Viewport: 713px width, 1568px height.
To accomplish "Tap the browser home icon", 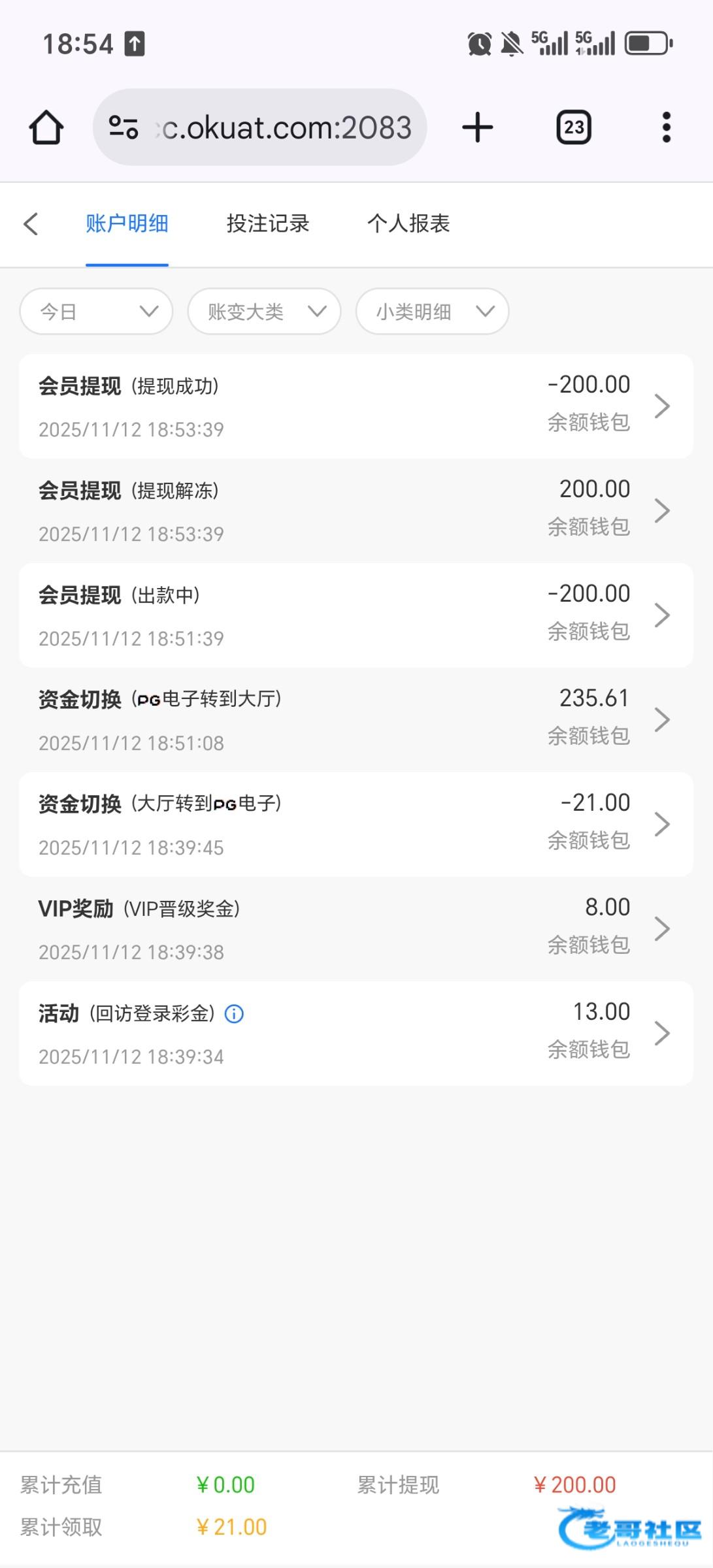I will 46,127.
